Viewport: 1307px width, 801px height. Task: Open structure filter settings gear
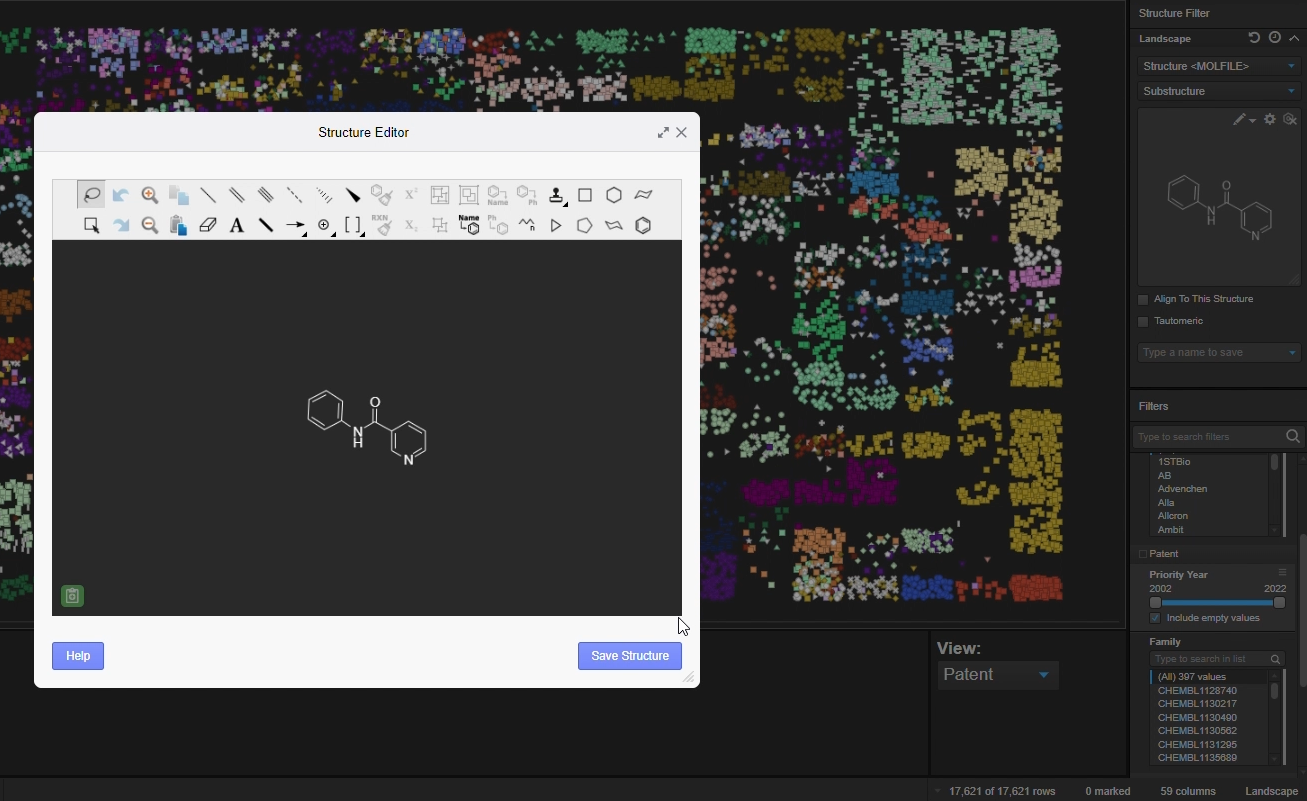pyautogui.click(x=1270, y=119)
